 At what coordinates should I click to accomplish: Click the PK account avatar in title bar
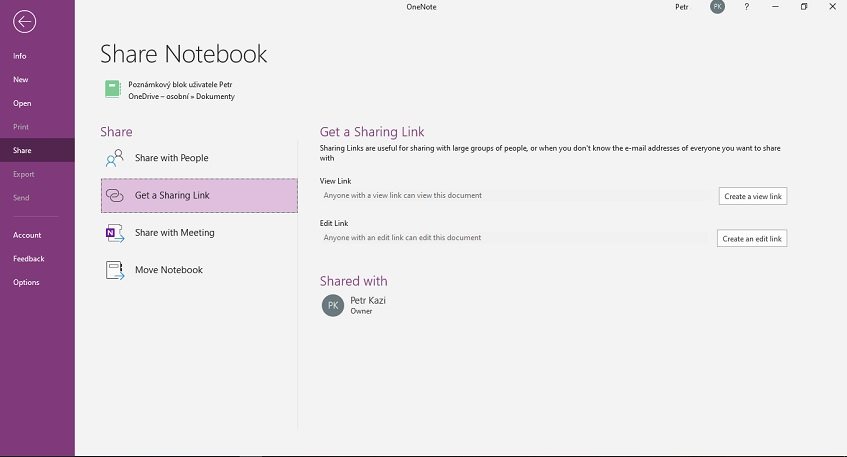click(x=717, y=7)
